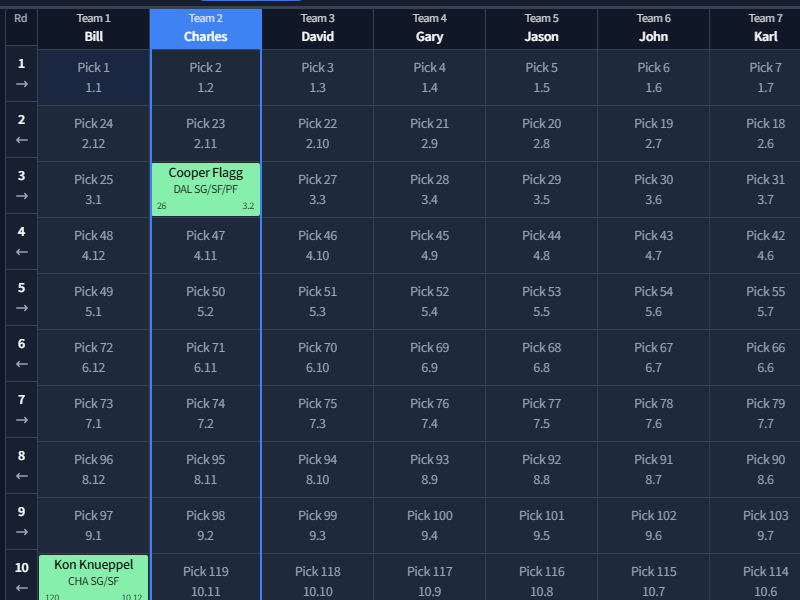Select the Team 2 Charles column header
This screenshot has width=800, height=600.
coord(206,29)
